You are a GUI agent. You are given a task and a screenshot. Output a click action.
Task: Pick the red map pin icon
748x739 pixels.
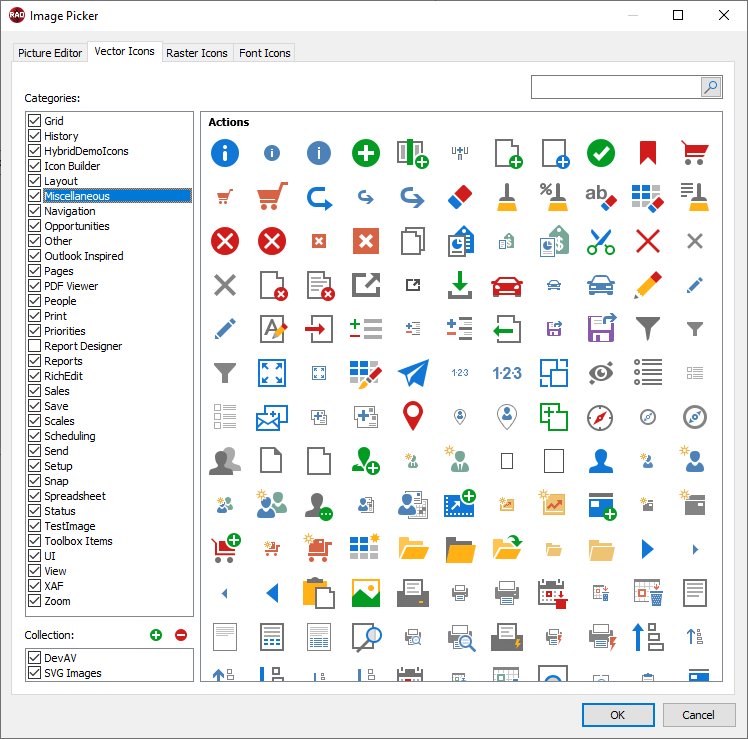[x=413, y=416]
